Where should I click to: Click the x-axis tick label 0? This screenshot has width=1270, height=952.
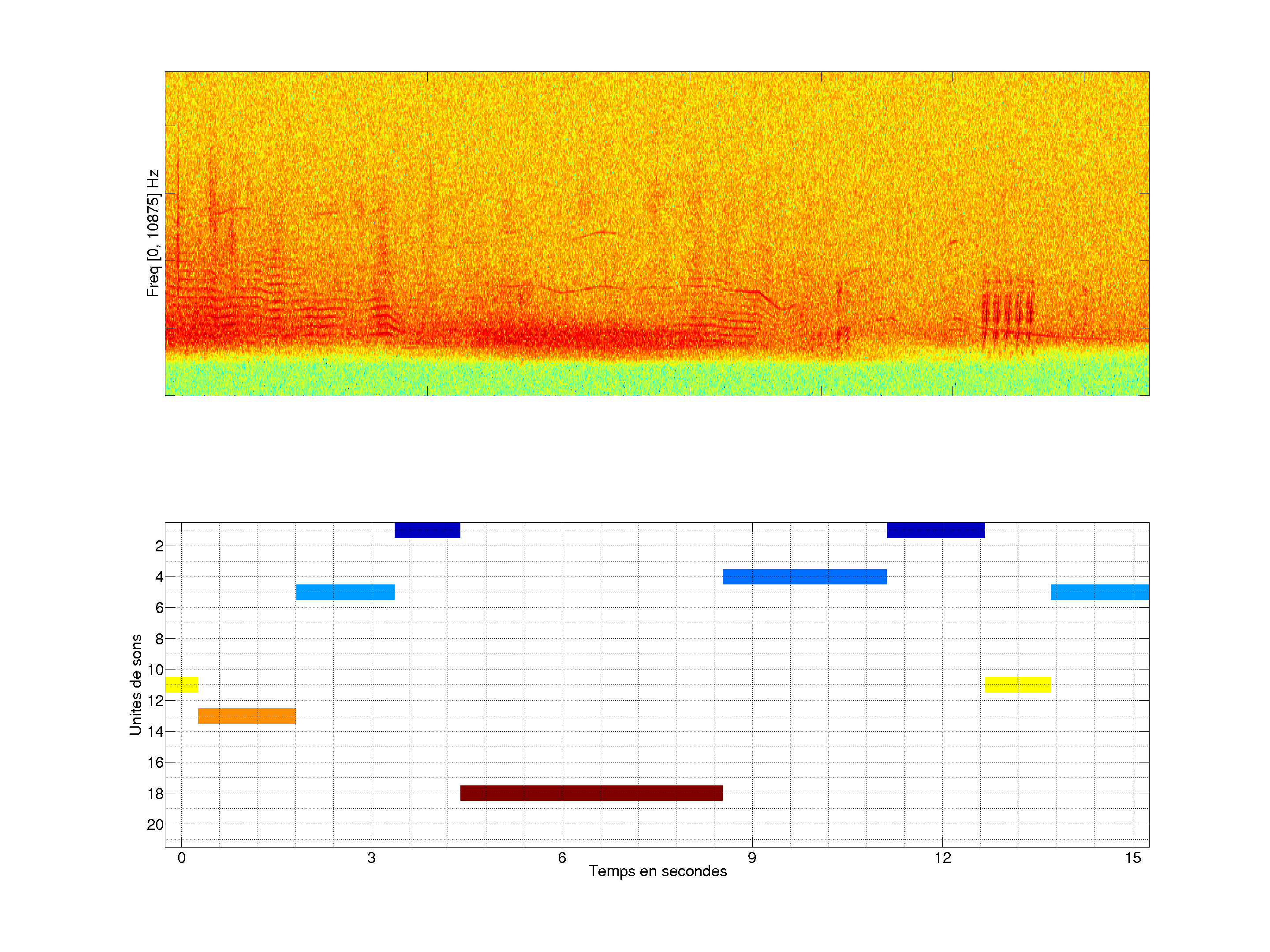[181, 858]
